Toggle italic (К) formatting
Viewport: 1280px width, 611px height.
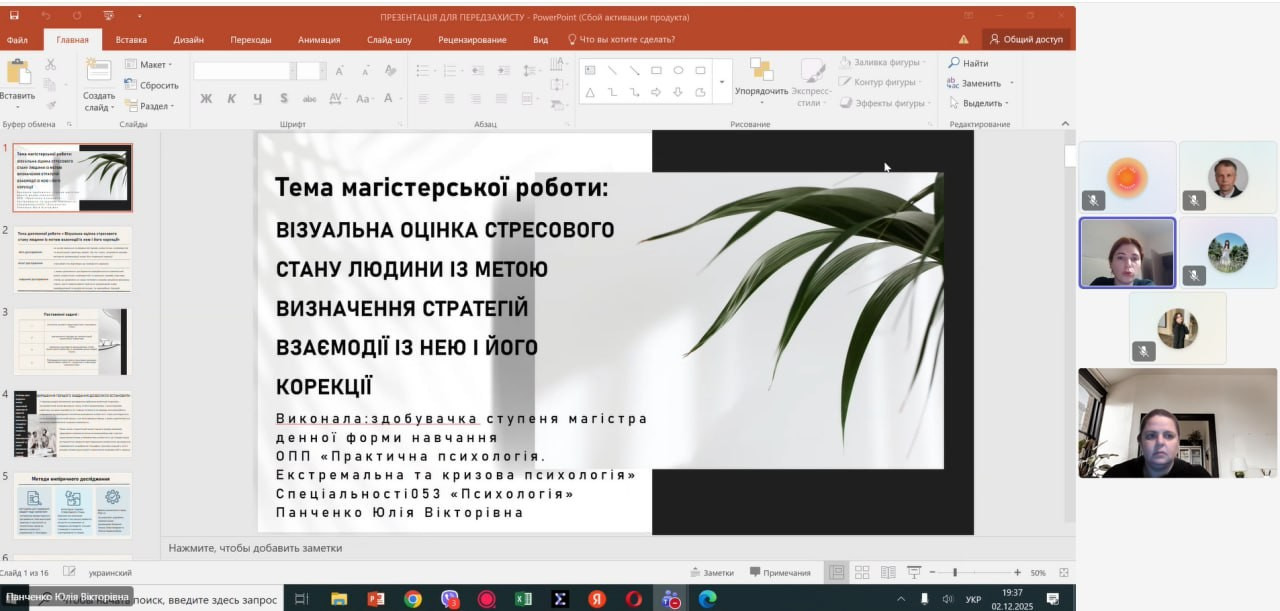point(231,98)
